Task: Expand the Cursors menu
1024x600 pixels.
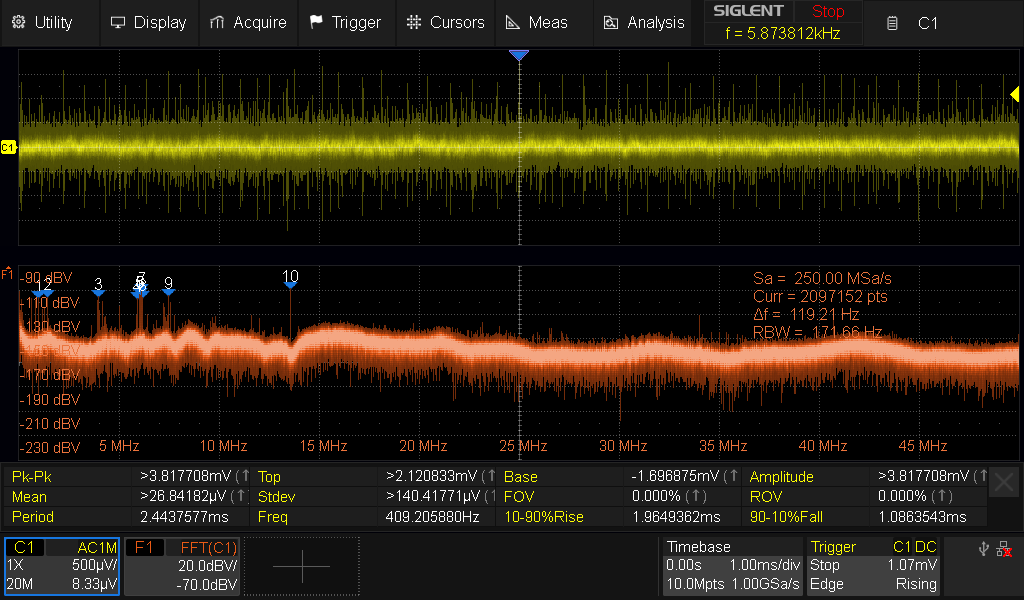Action: [446, 22]
